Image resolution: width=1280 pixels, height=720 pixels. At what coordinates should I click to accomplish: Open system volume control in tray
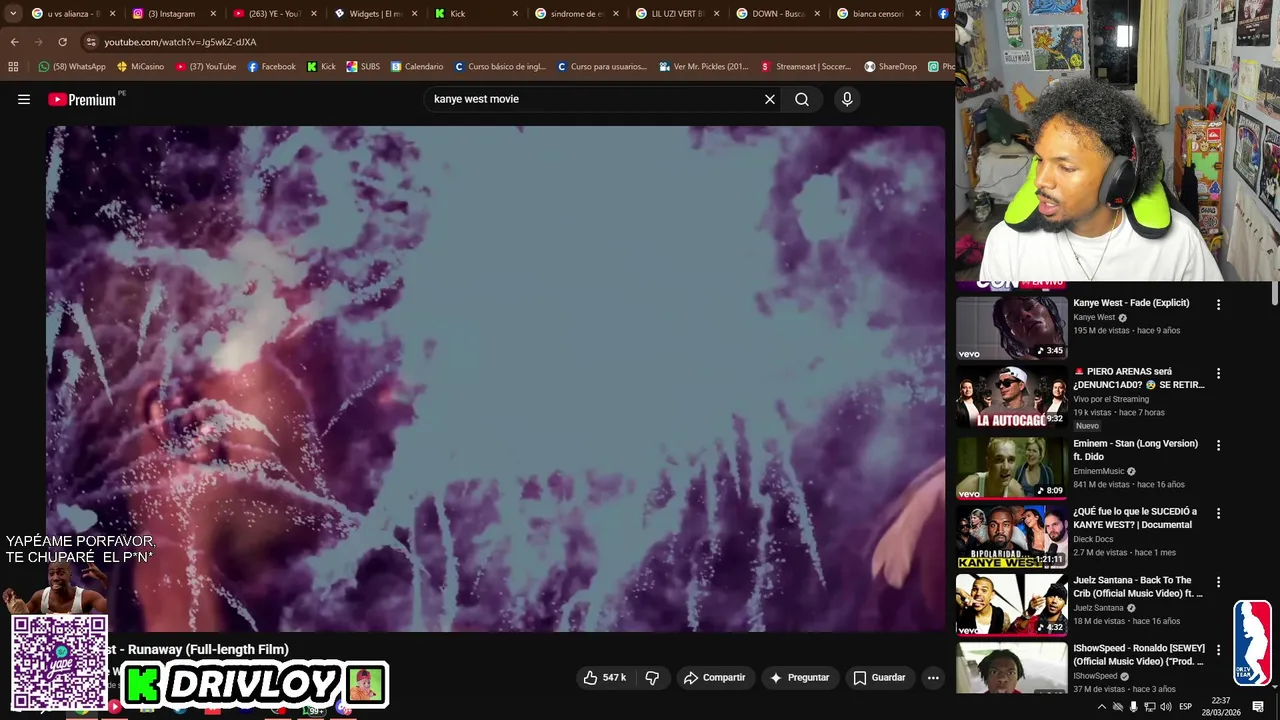point(1166,707)
